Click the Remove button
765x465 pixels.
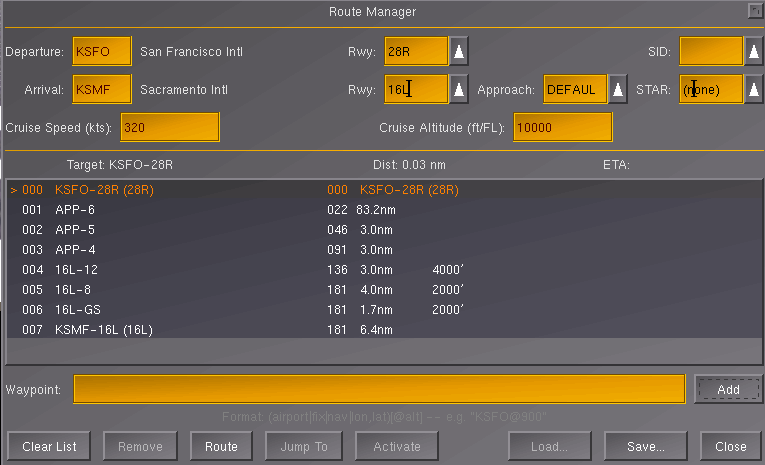(x=140, y=446)
